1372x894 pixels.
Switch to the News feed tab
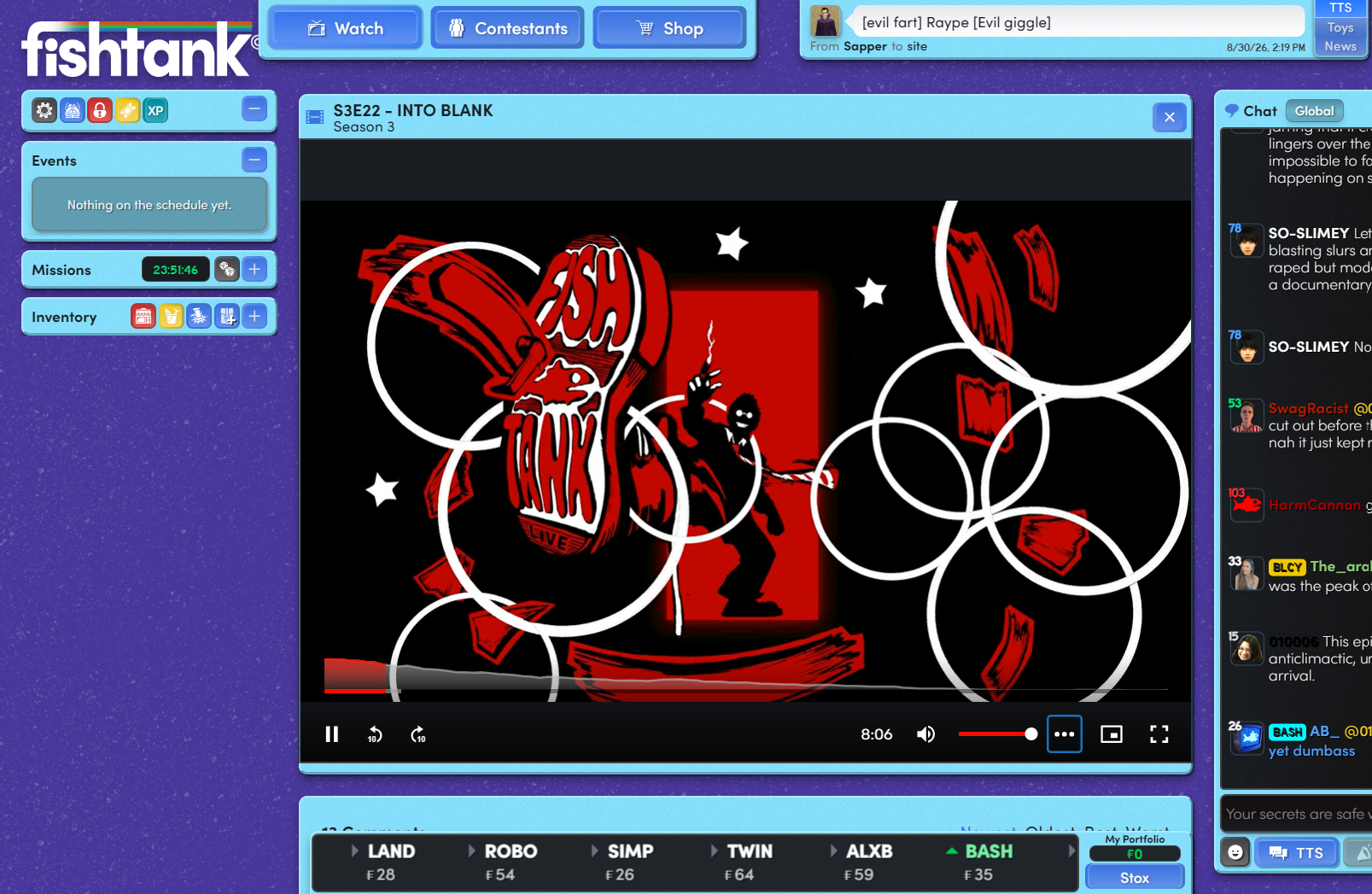(x=1340, y=46)
